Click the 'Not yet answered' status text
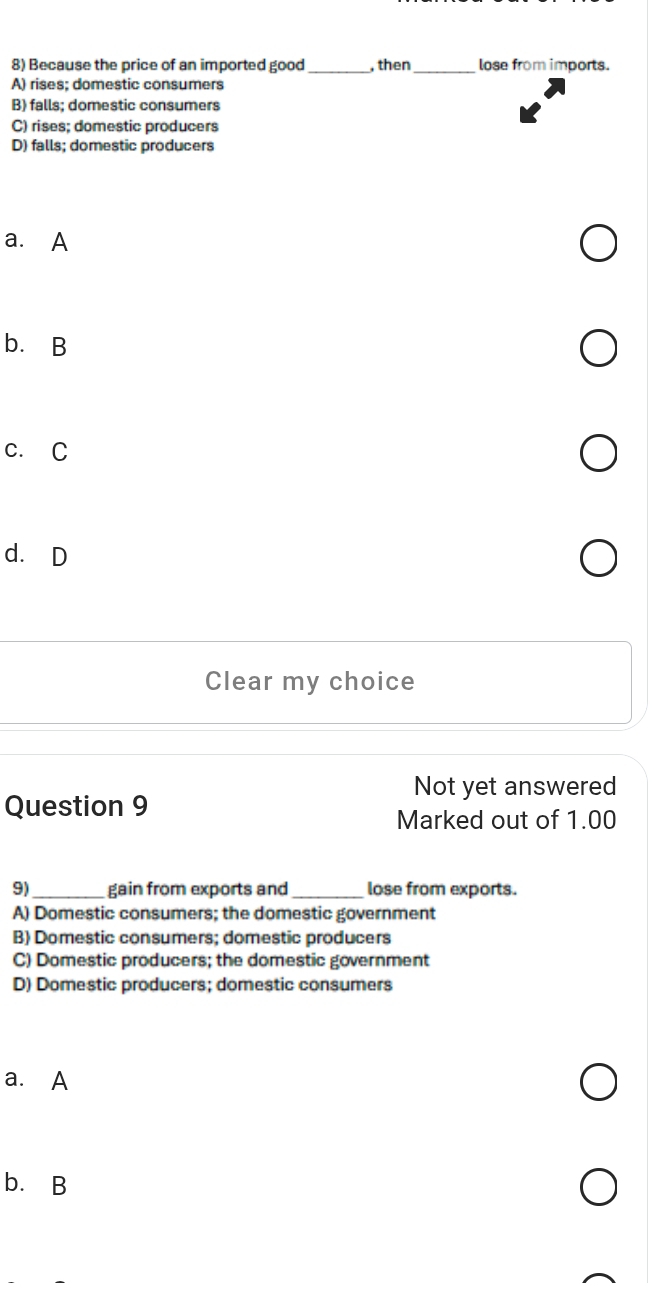Viewport: 670px width, 1291px height. pyautogui.click(x=514, y=786)
